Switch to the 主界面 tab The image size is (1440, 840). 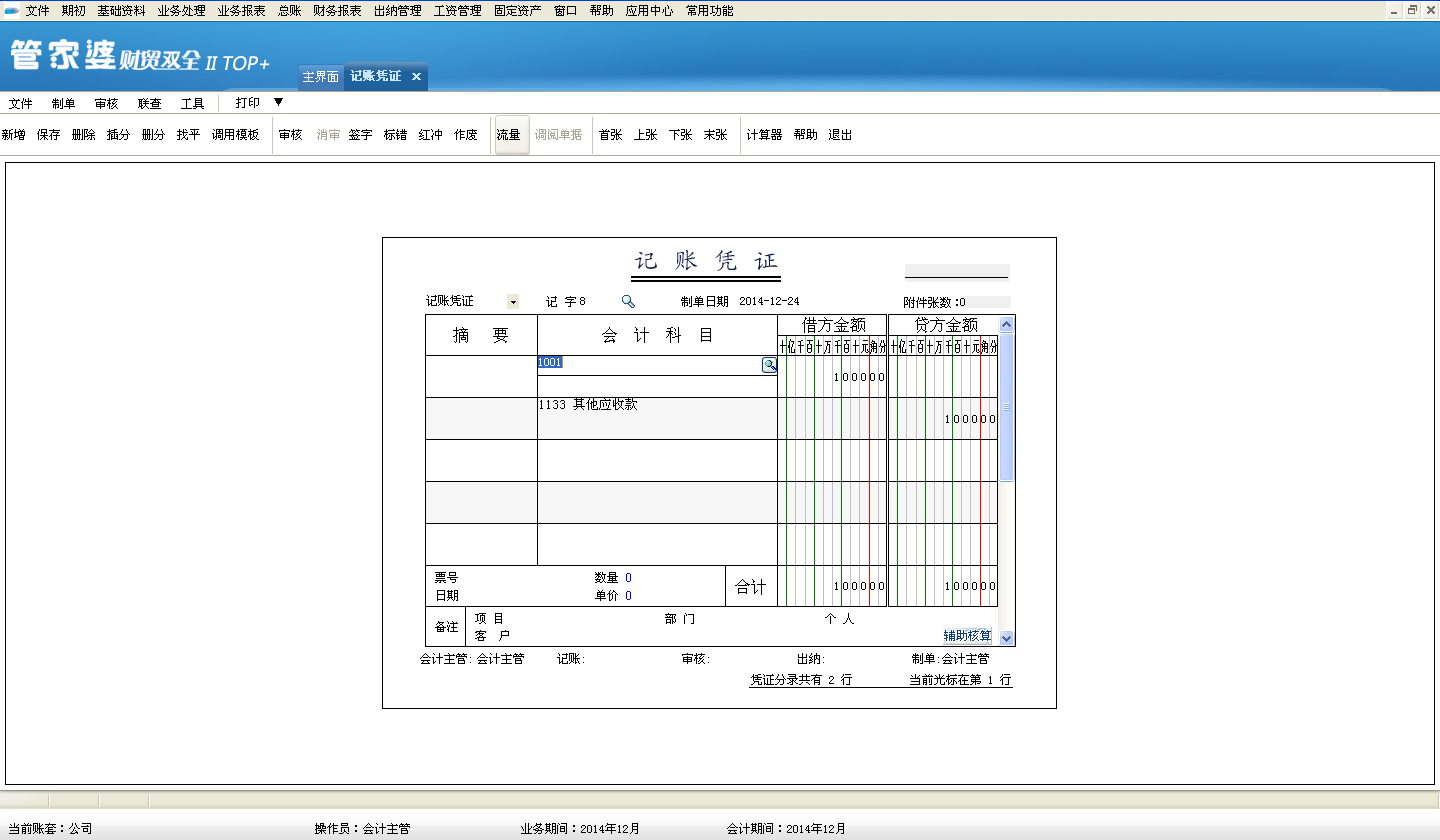click(x=321, y=77)
